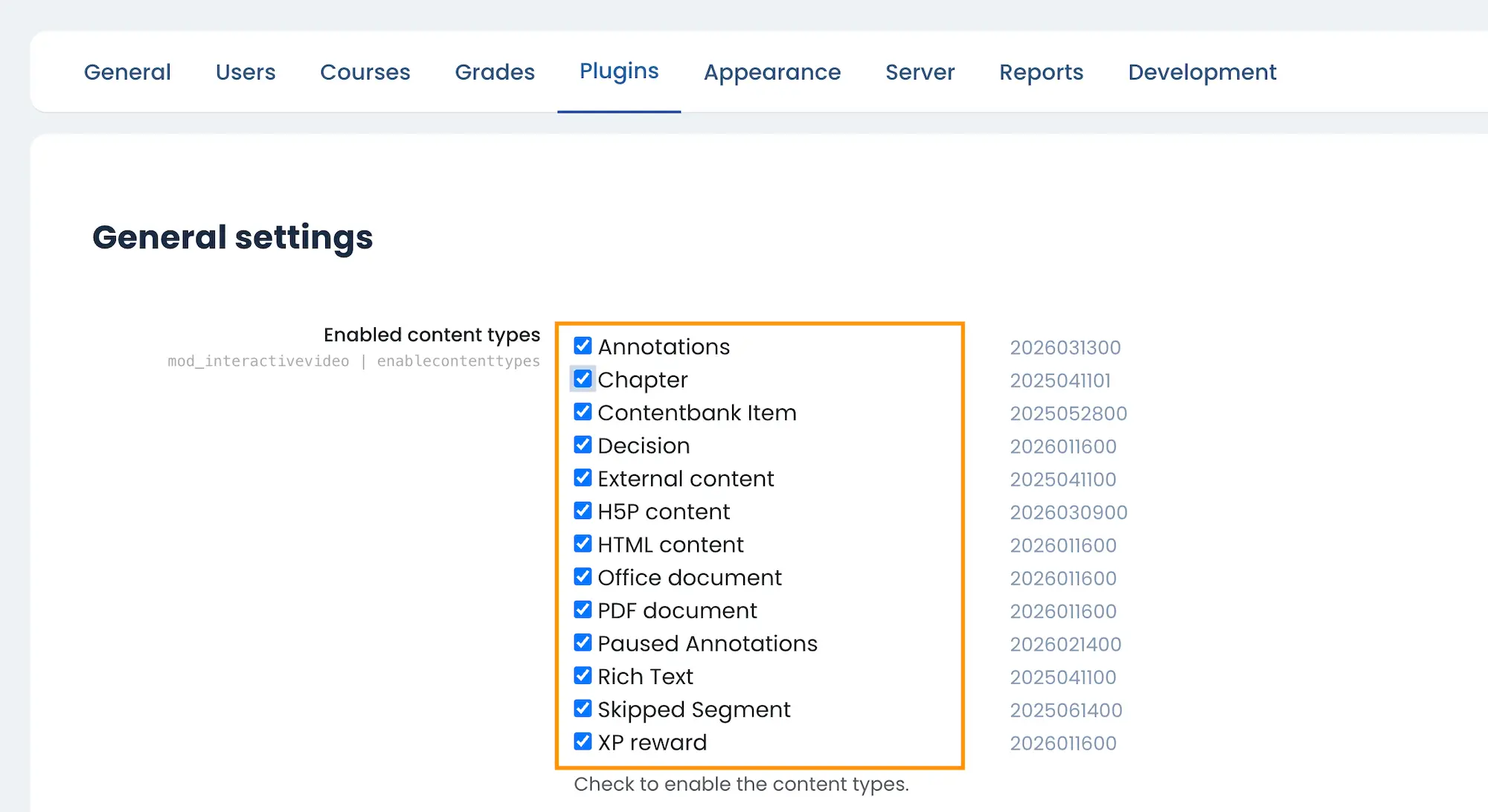1488x812 pixels.
Task: Disable the HTML content checkbox
Action: pos(583,544)
